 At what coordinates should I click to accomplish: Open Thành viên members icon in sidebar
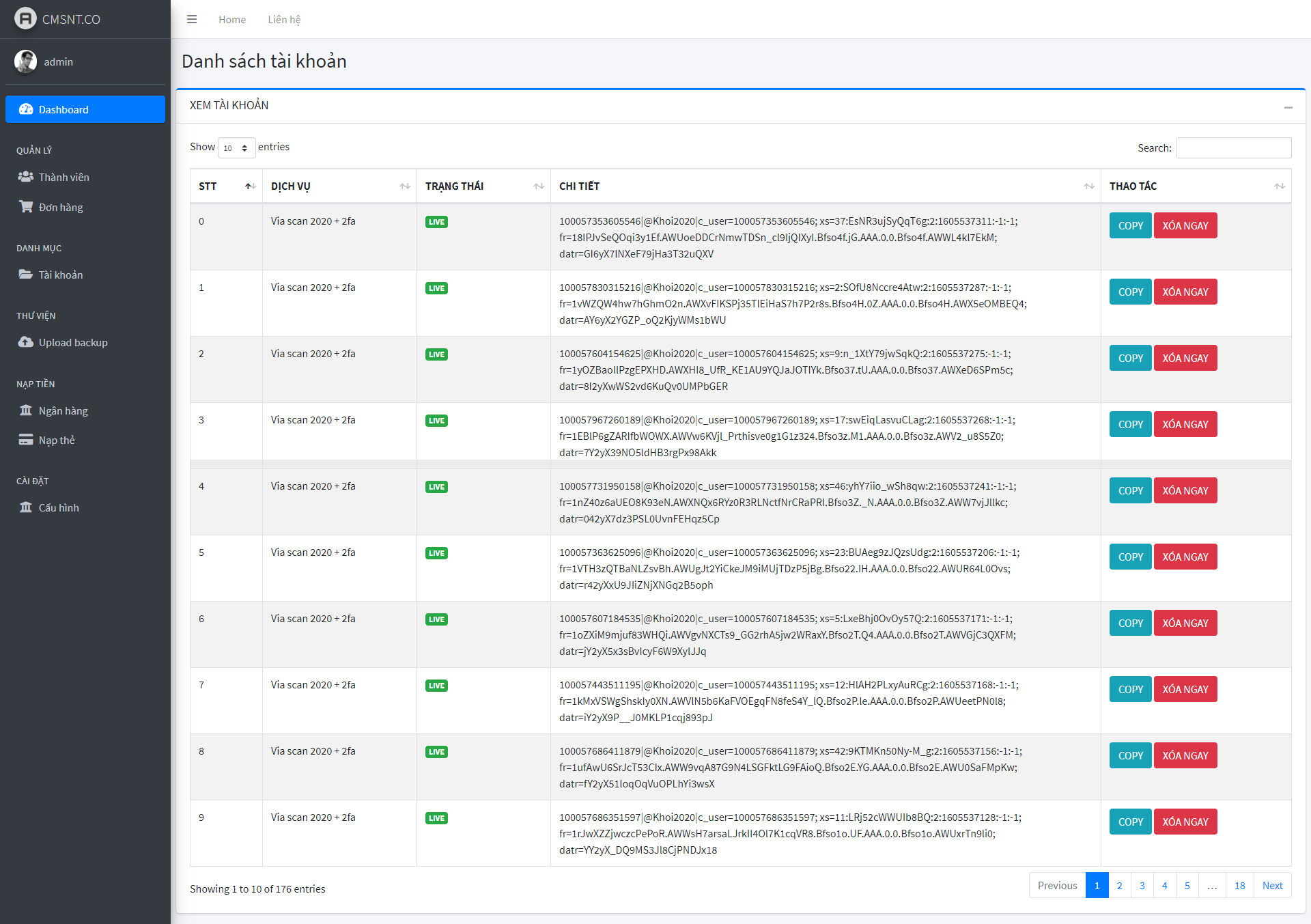[26, 177]
